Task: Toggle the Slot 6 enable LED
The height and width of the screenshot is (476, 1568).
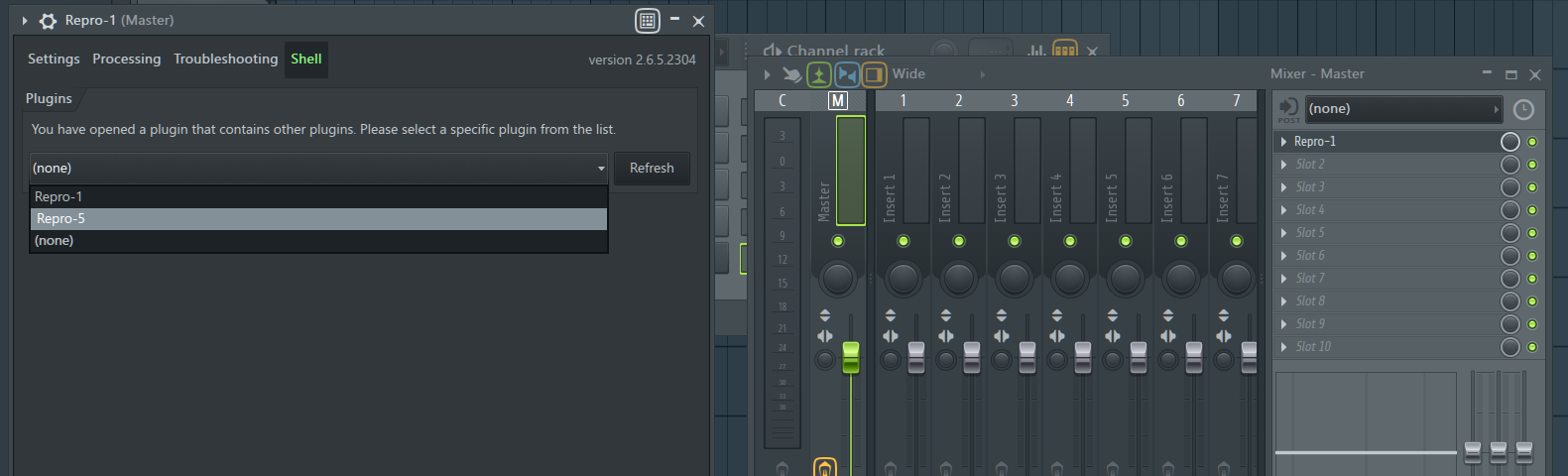Action: pyautogui.click(x=1532, y=256)
